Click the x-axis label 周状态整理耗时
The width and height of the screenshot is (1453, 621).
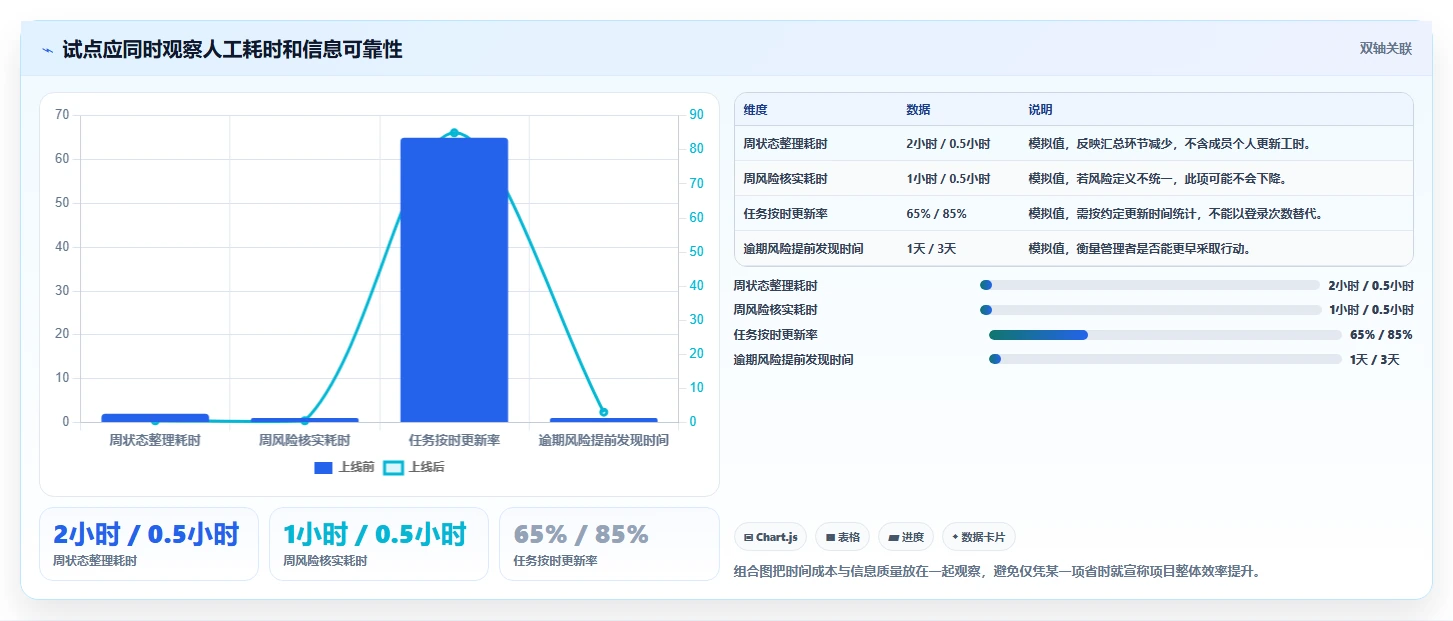(x=155, y=440)
